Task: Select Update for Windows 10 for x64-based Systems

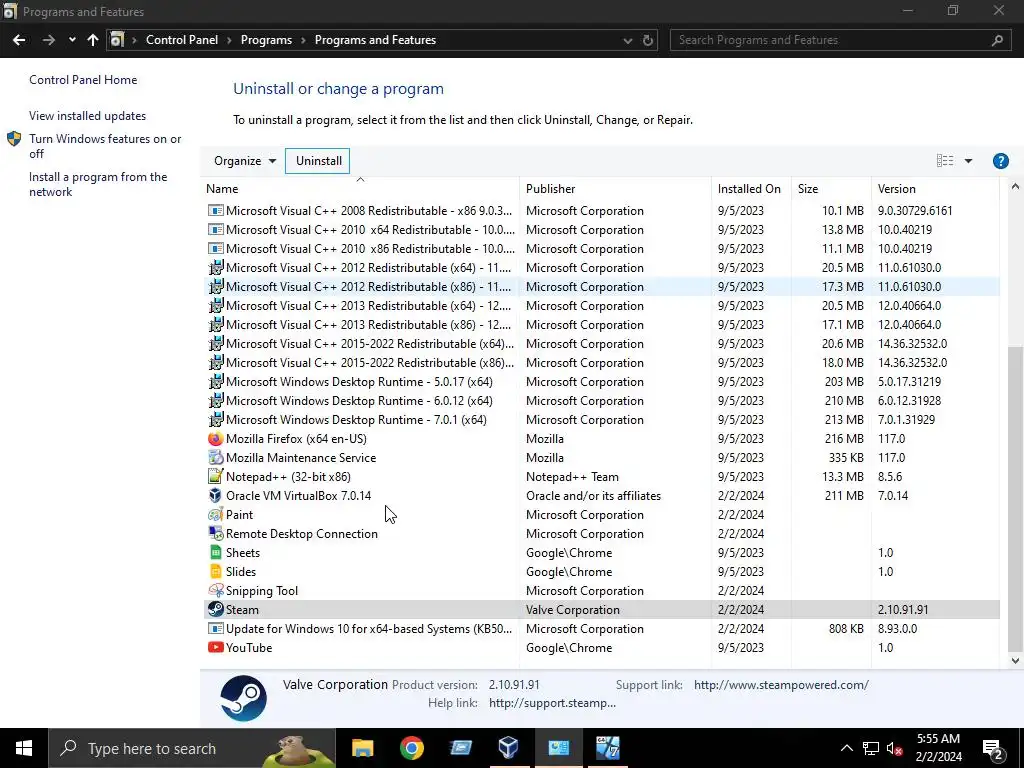Action: 601,629
